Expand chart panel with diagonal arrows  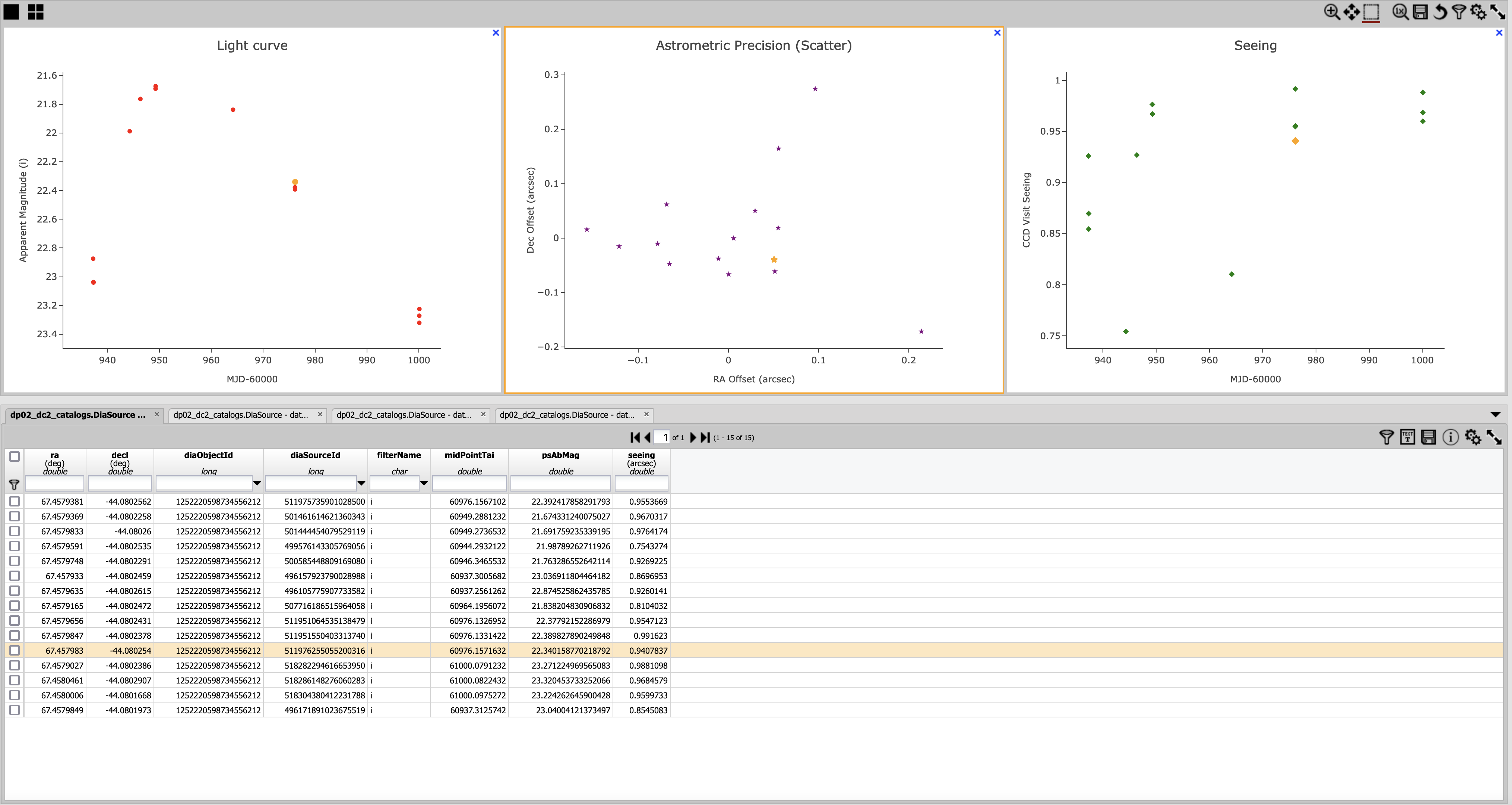(1498, 12)
